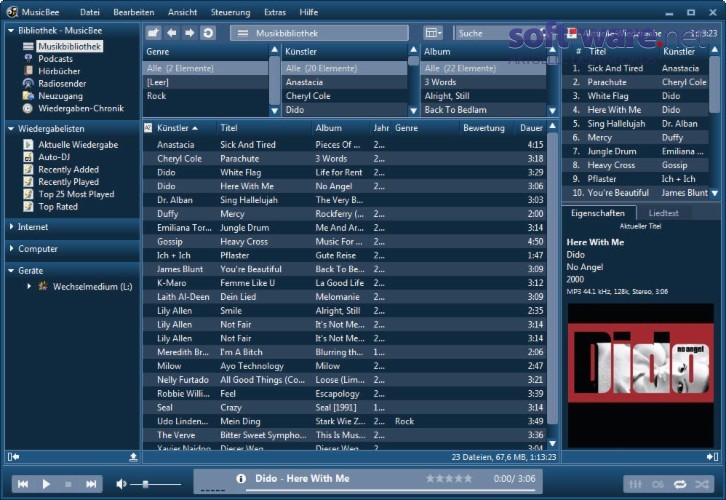Collapse the Geräte section
This screenshot has height=500, width=726.
(x=11, y=270)
